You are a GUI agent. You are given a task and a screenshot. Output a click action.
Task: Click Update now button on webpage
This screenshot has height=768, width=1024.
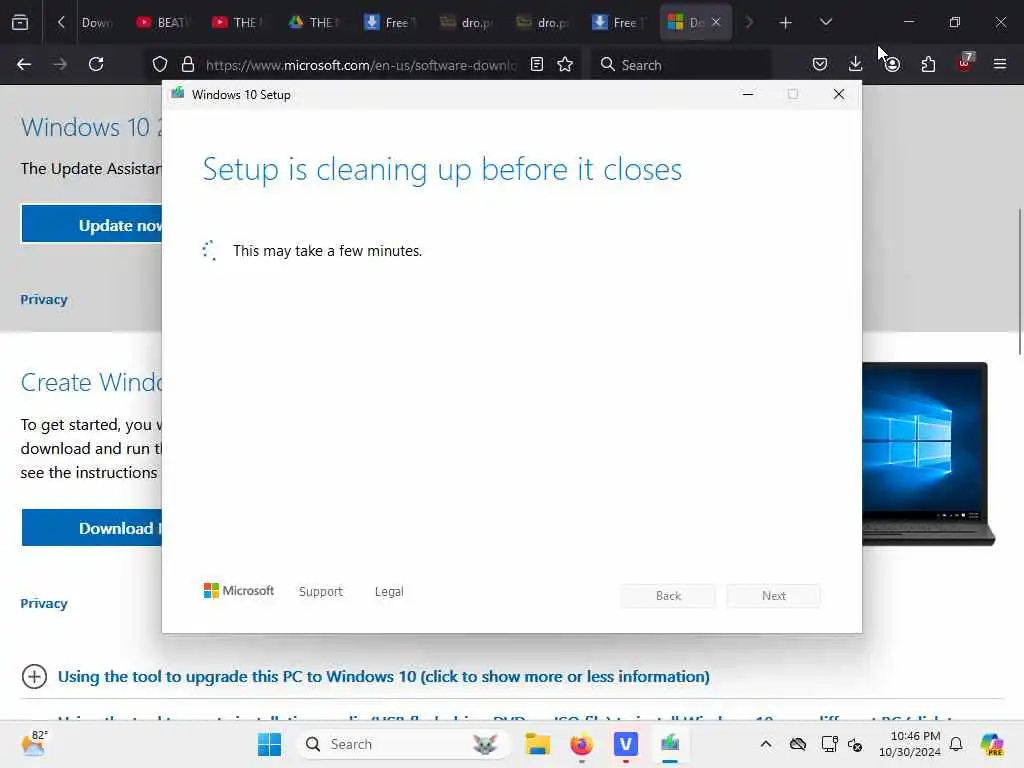[x=91, y=225]
